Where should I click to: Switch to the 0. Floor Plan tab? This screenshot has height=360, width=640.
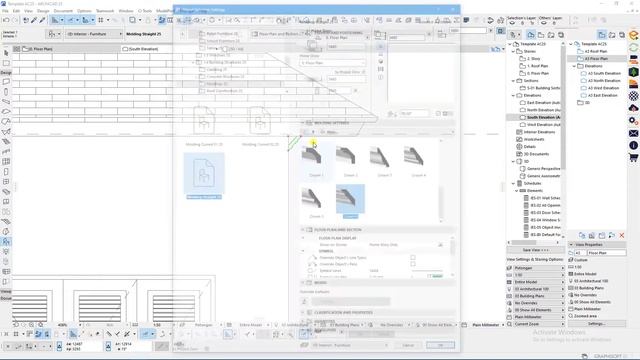(x=67, y=49)
